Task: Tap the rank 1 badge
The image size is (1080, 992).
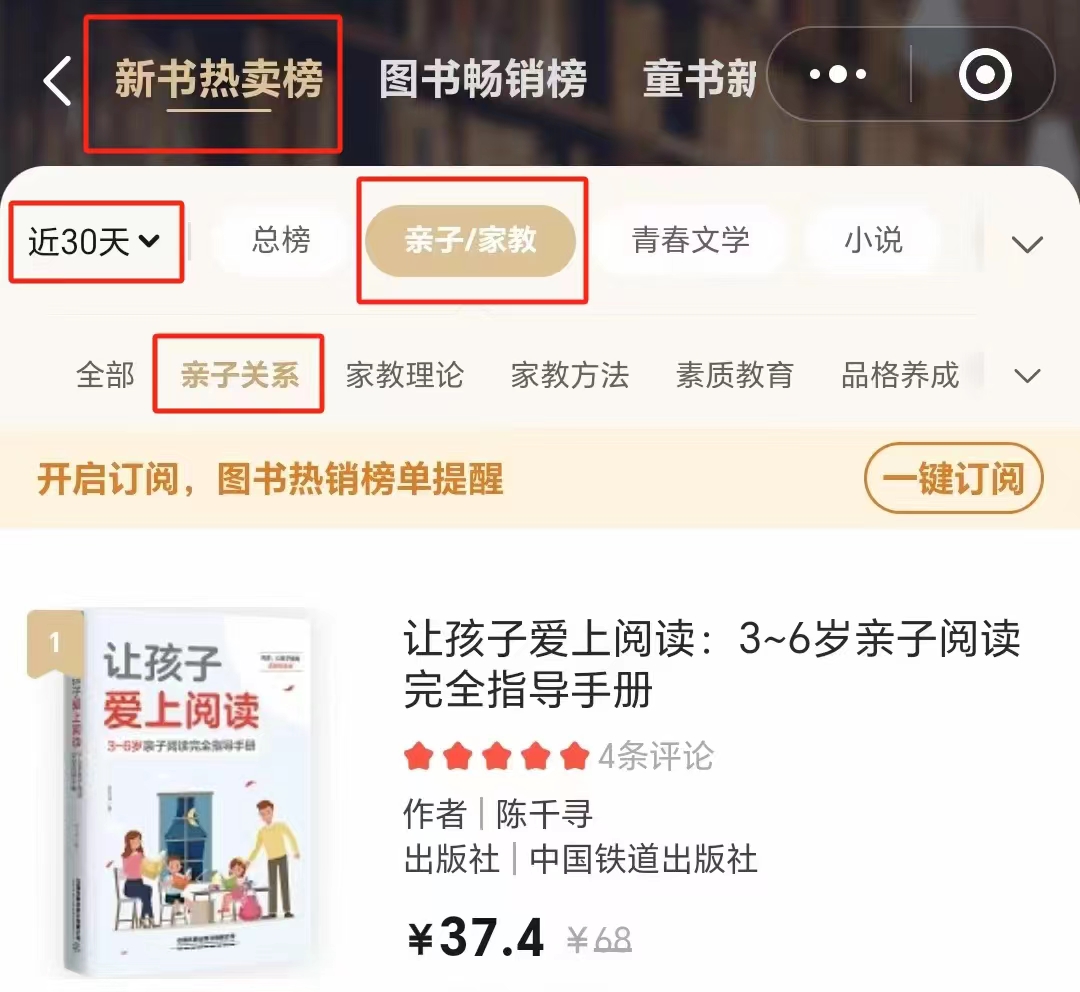Action: [x=54, y=643]
